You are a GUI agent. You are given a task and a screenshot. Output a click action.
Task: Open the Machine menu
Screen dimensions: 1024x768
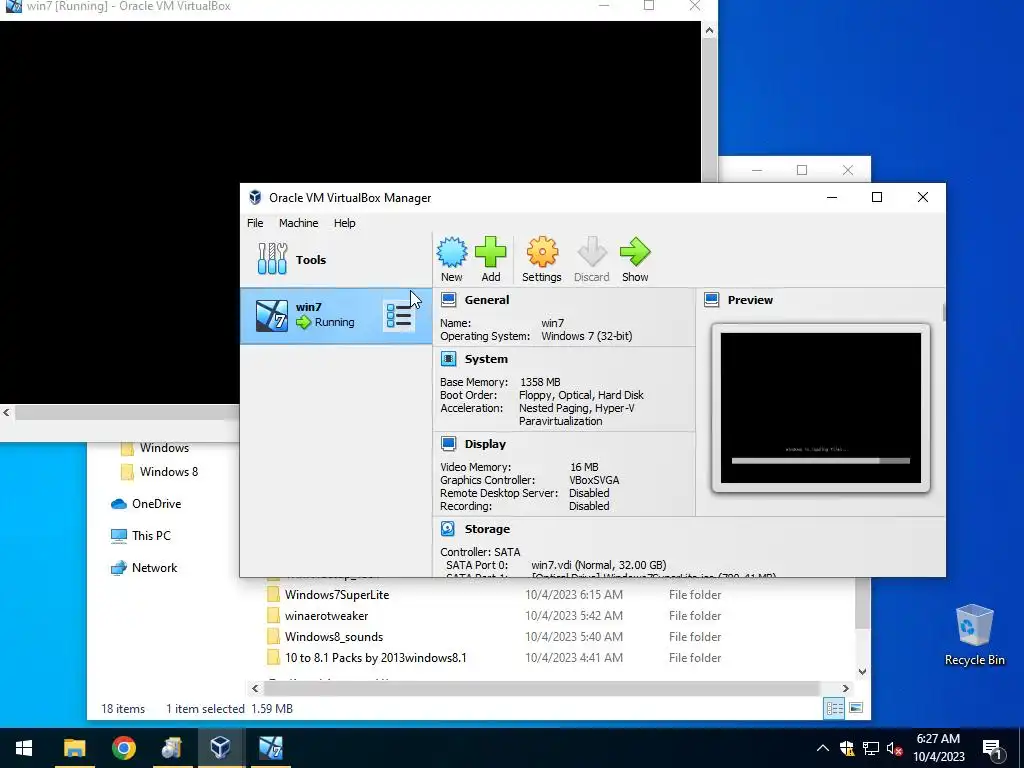[x=298, y=223]
